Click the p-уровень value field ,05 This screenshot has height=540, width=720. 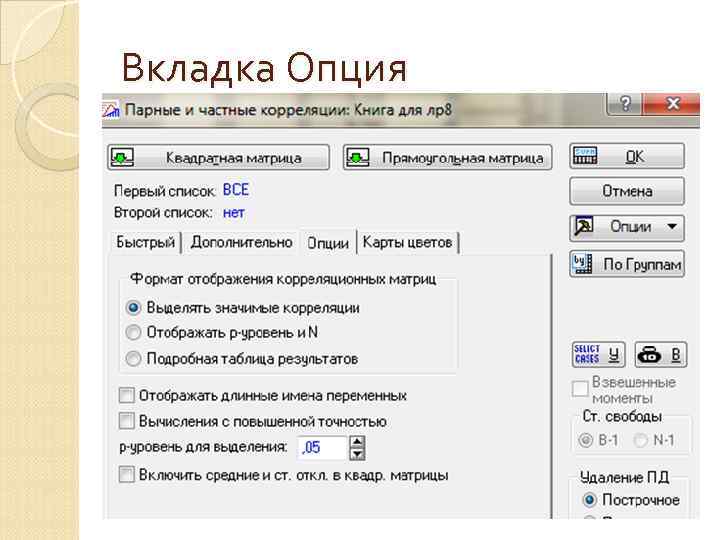(321, 447)
